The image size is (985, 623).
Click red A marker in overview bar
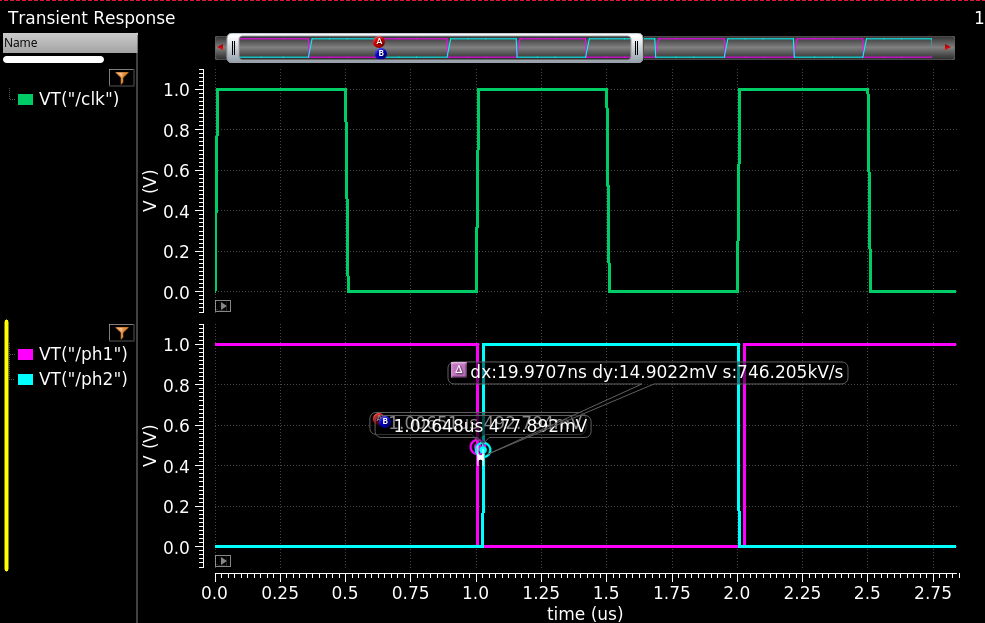coord(379,42)
